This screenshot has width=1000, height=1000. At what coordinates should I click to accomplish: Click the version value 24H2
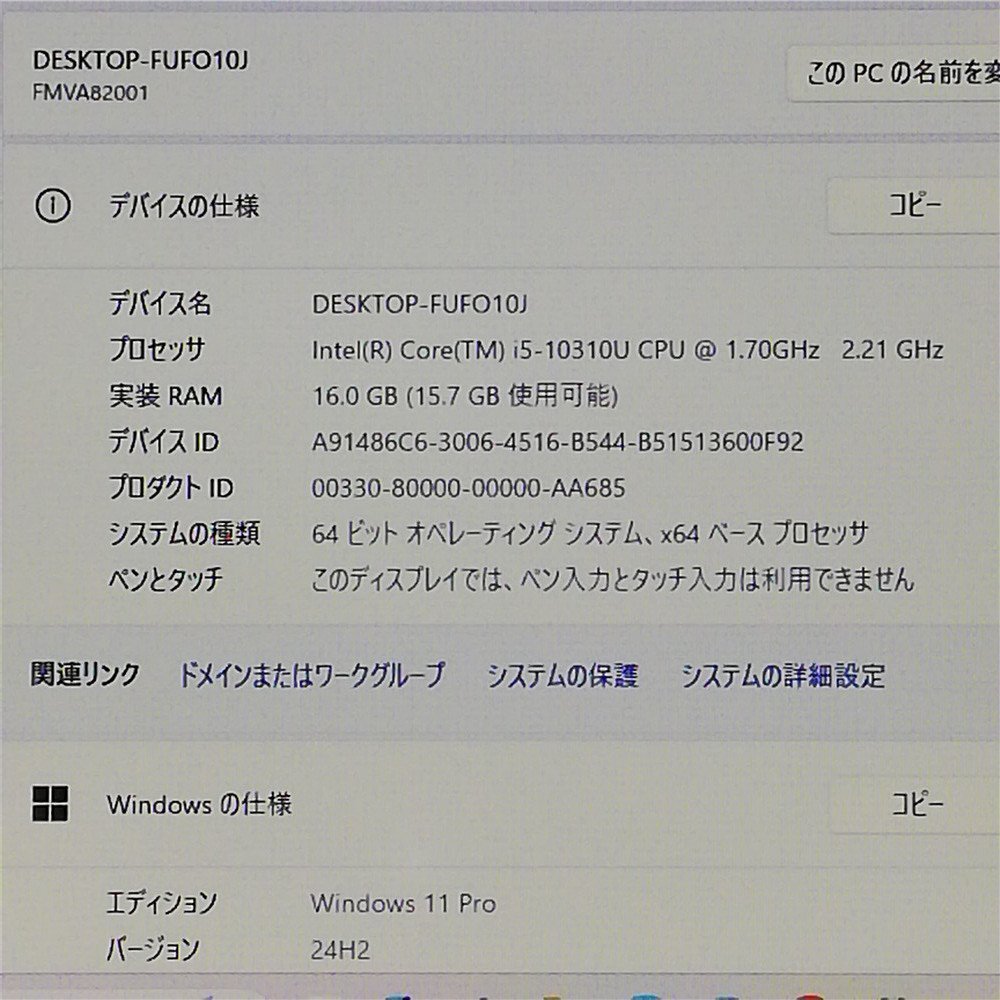pos(341,950)
